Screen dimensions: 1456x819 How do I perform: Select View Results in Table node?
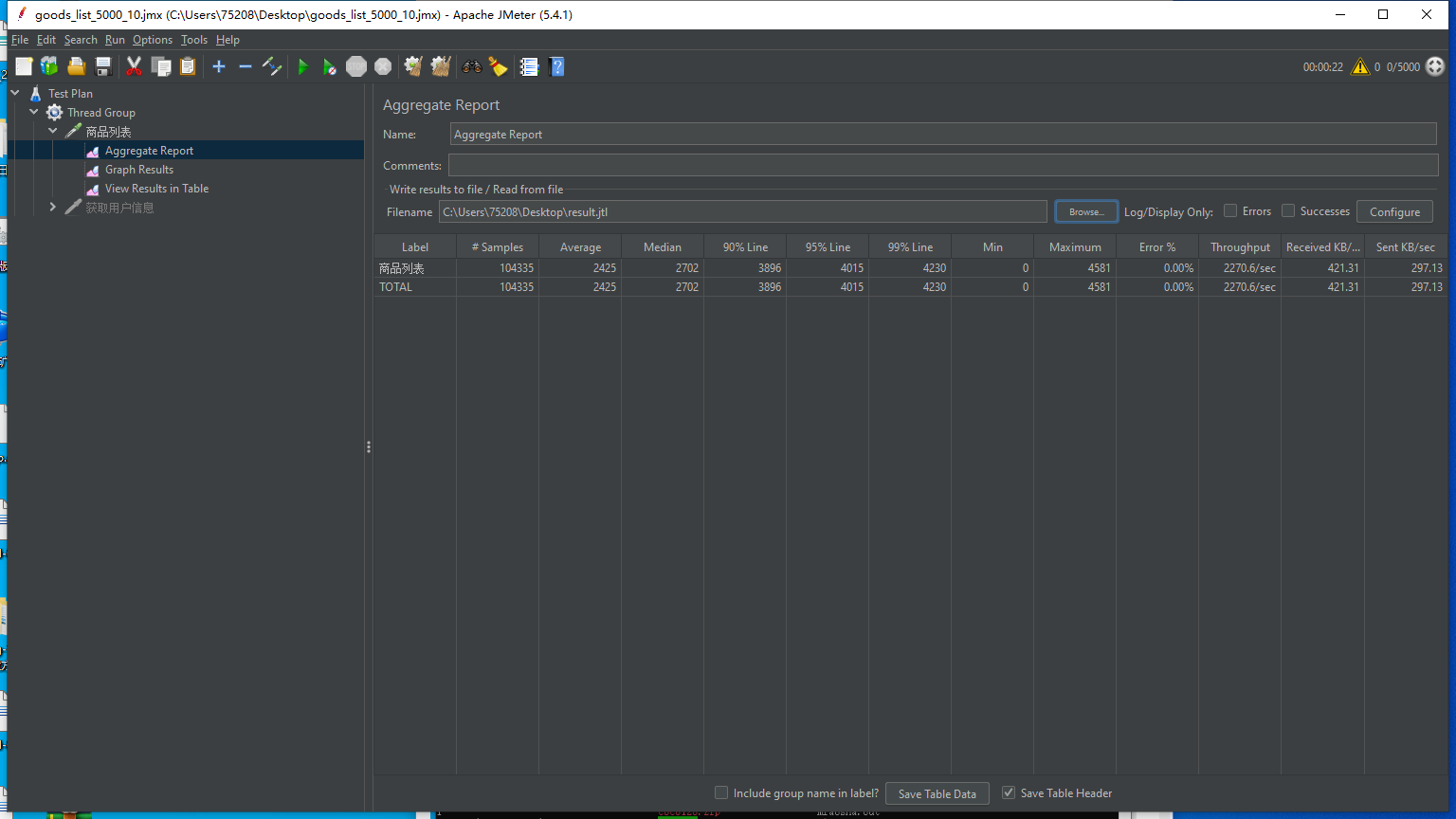(x=156, y=188)
